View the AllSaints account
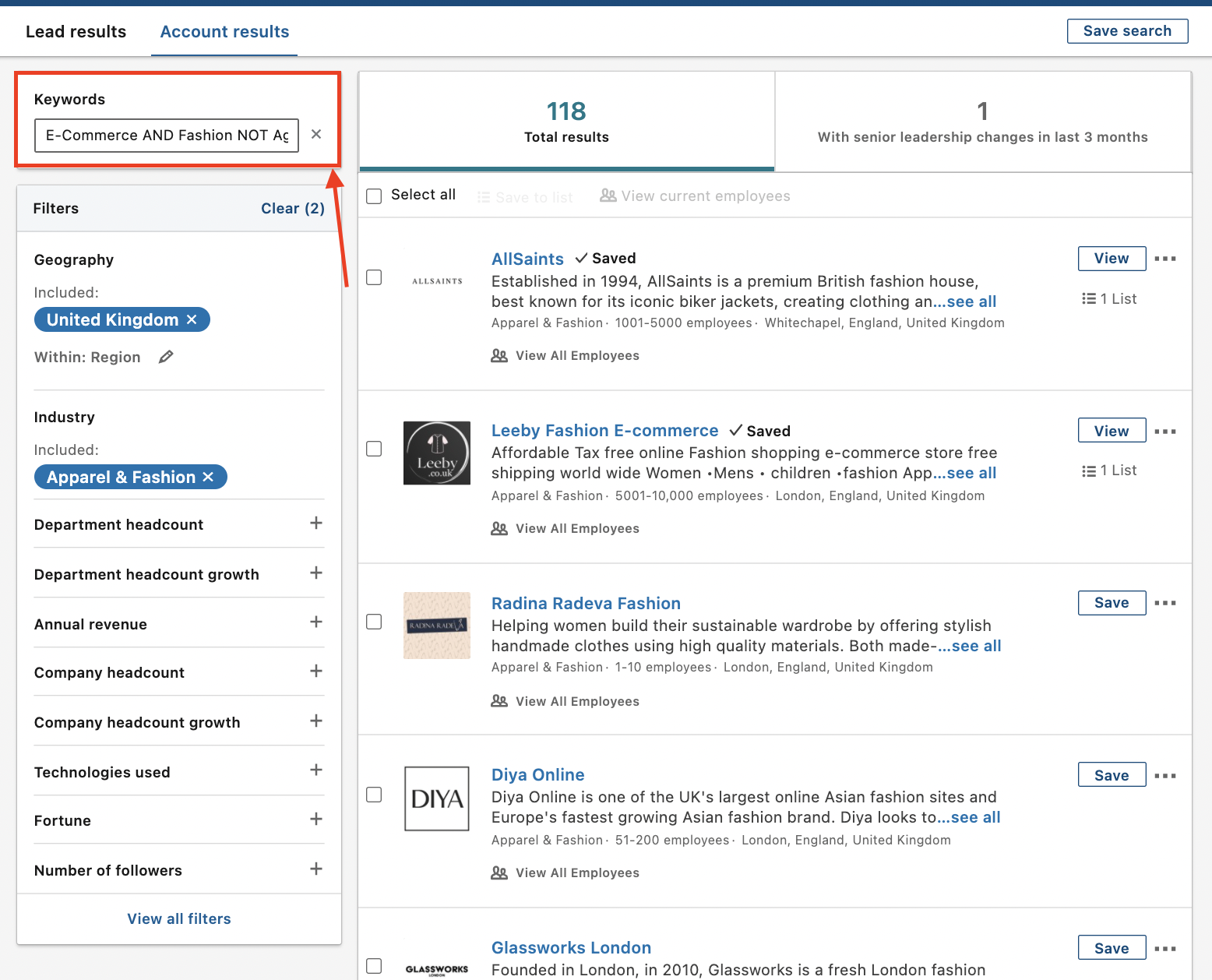Viewport: 1212px width, 980px height. tap(1112, 259)
